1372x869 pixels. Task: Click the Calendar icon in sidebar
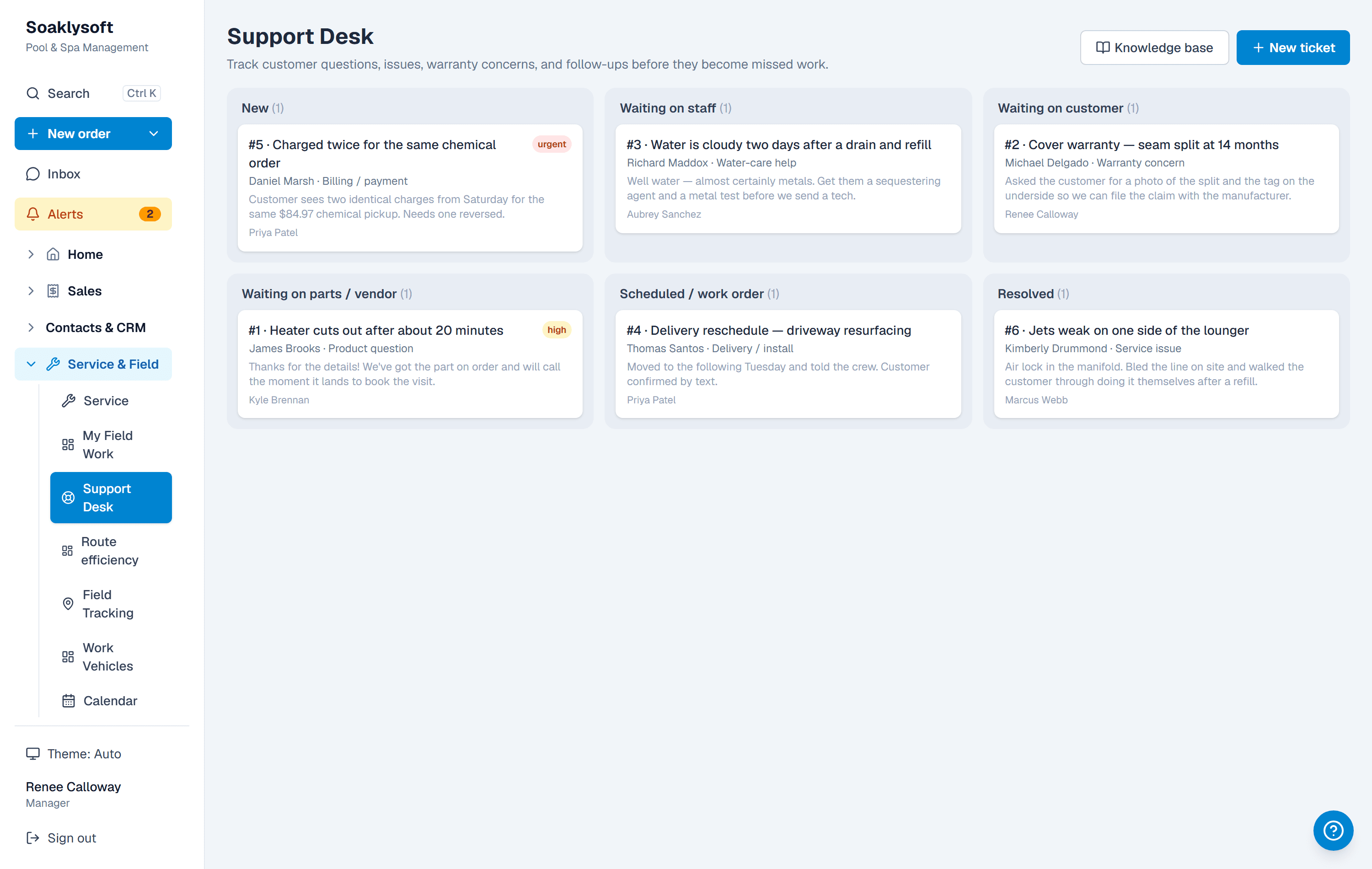tap(69, 700)
